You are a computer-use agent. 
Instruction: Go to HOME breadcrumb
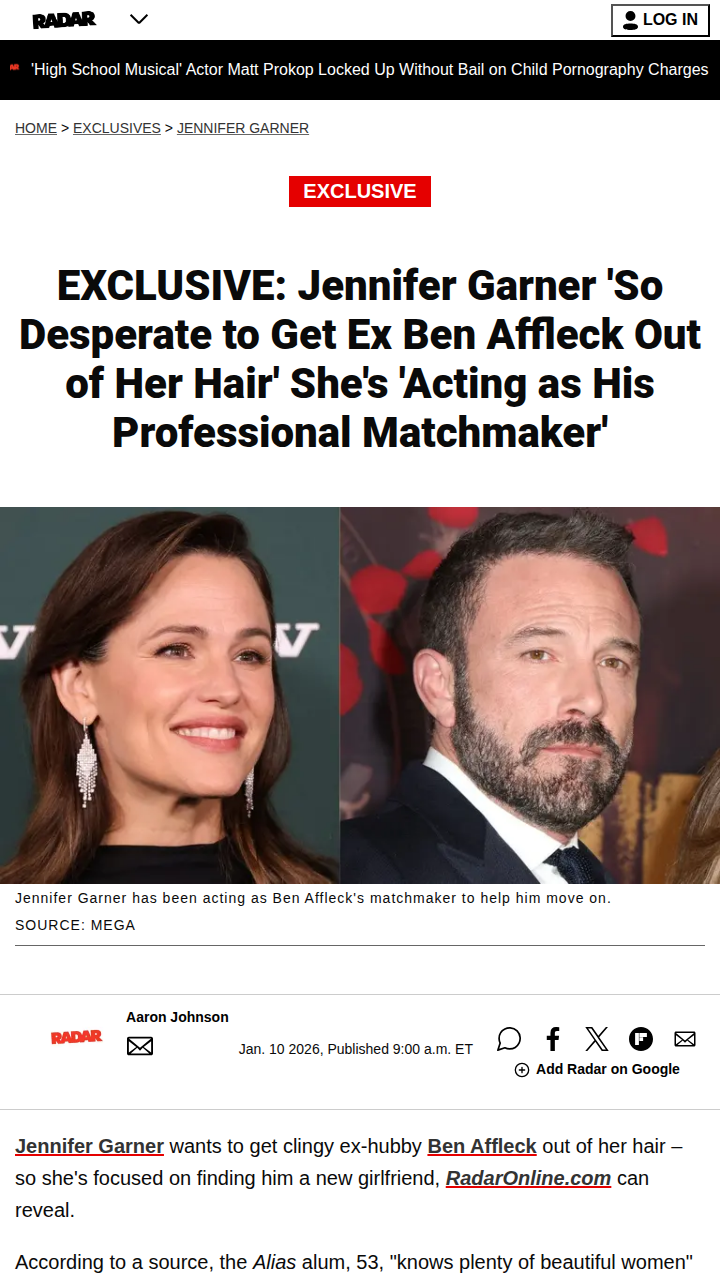(x=36, y=128)
